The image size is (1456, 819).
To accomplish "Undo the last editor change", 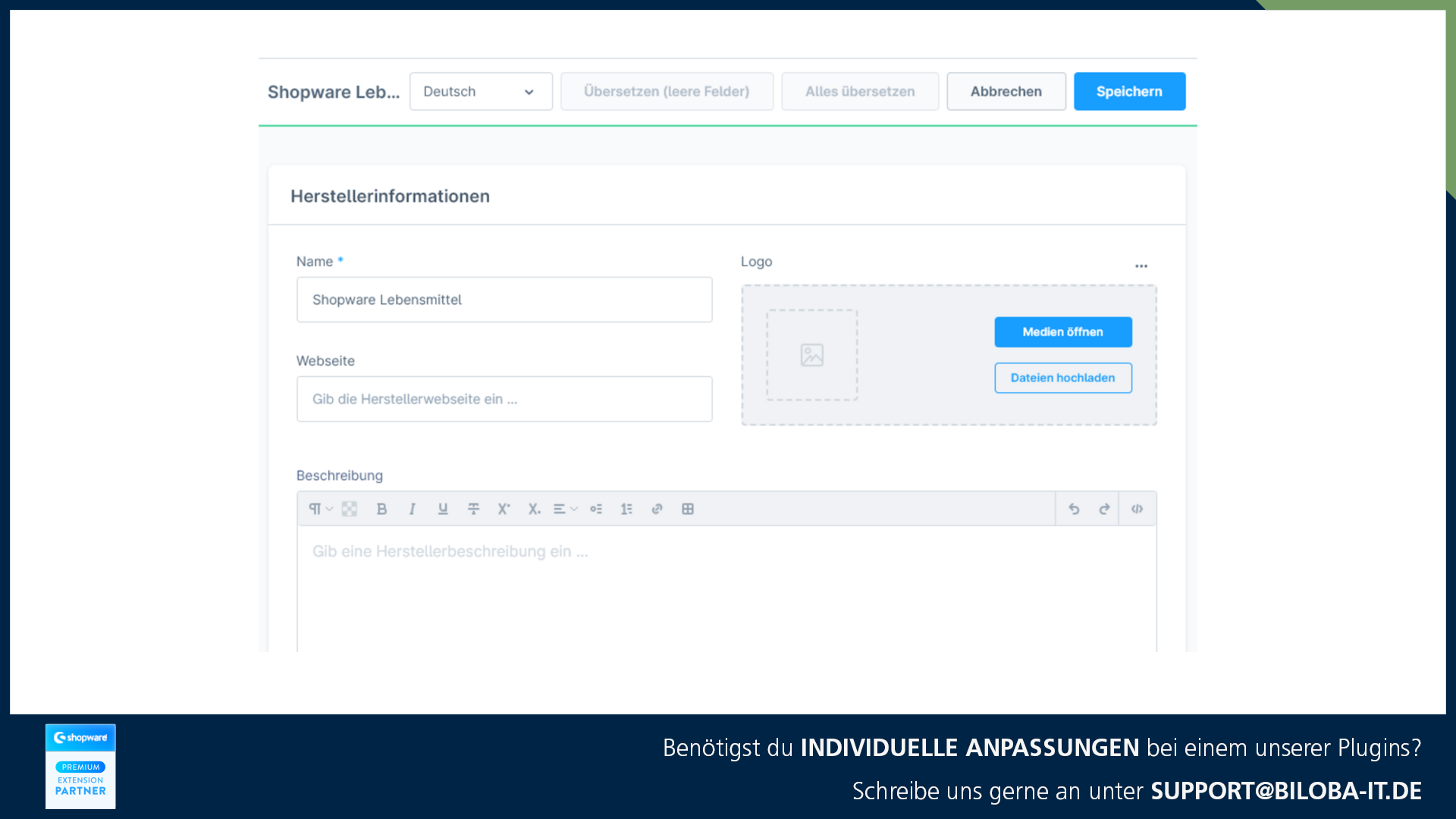I will point(1074,509).
